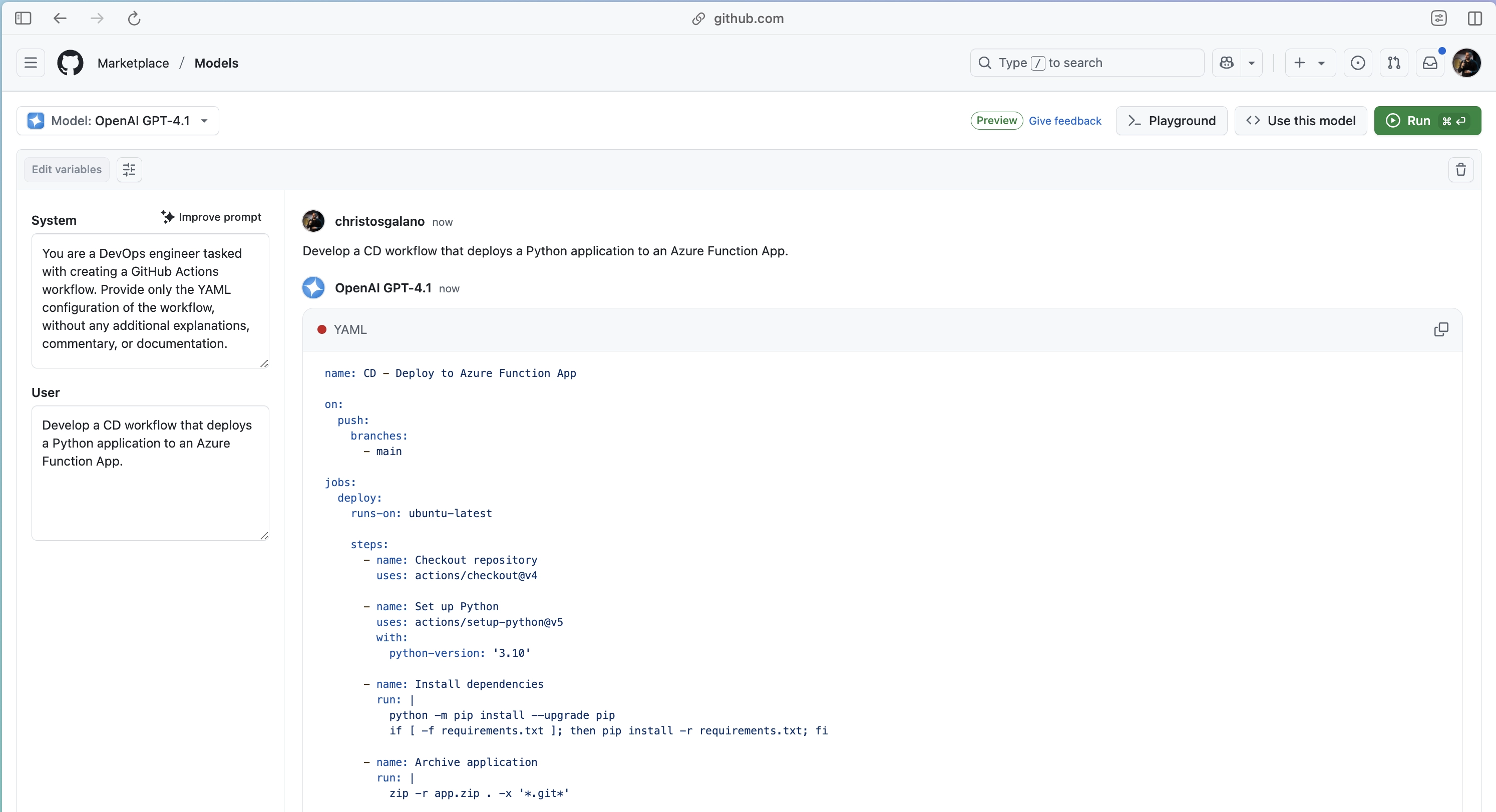Open the Give feedback link
Screen dimensions: 1496x812
(1064, 121)
